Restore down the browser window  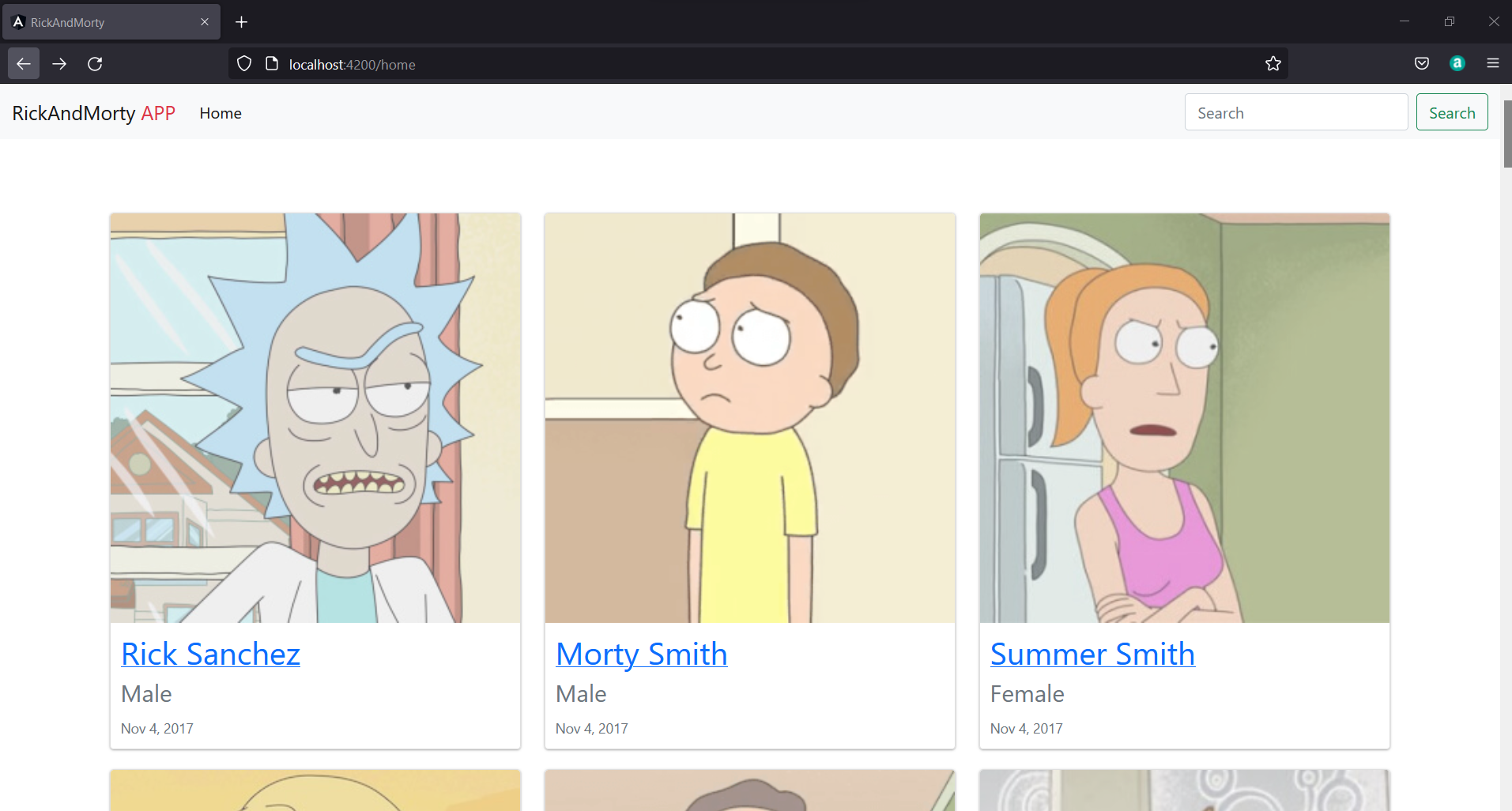coord(1449,21)
